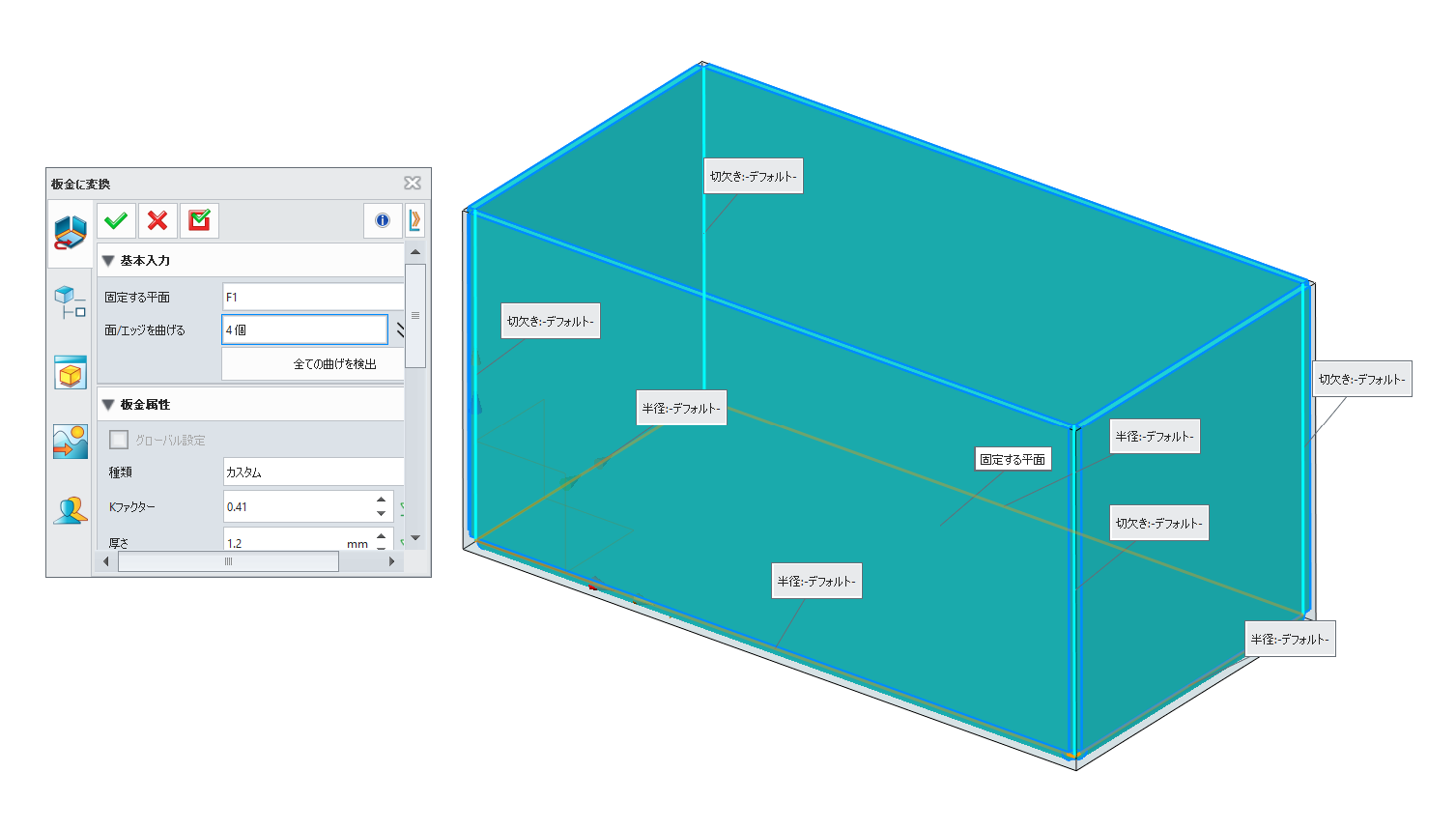Screen dimensions: 1456x830
Task: Collapse the 基本入力 section
Action: pos(108,261)
